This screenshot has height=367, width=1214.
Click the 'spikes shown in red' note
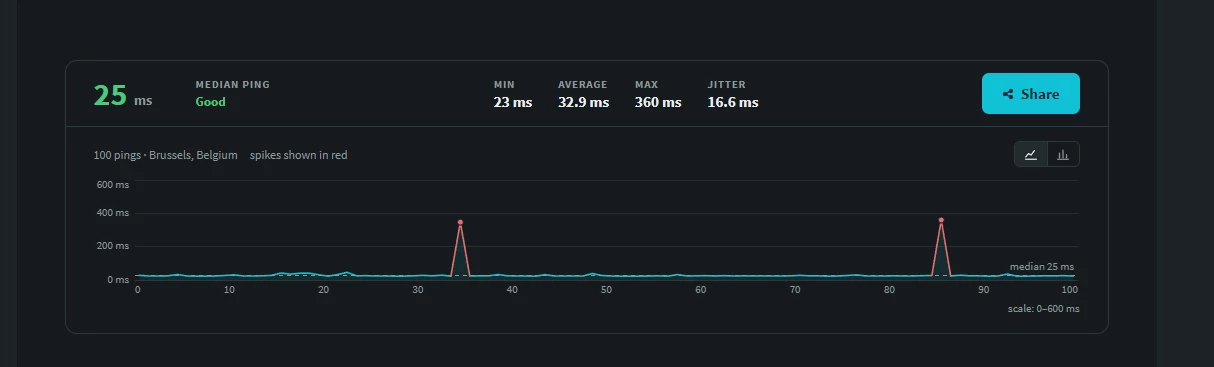299,155
